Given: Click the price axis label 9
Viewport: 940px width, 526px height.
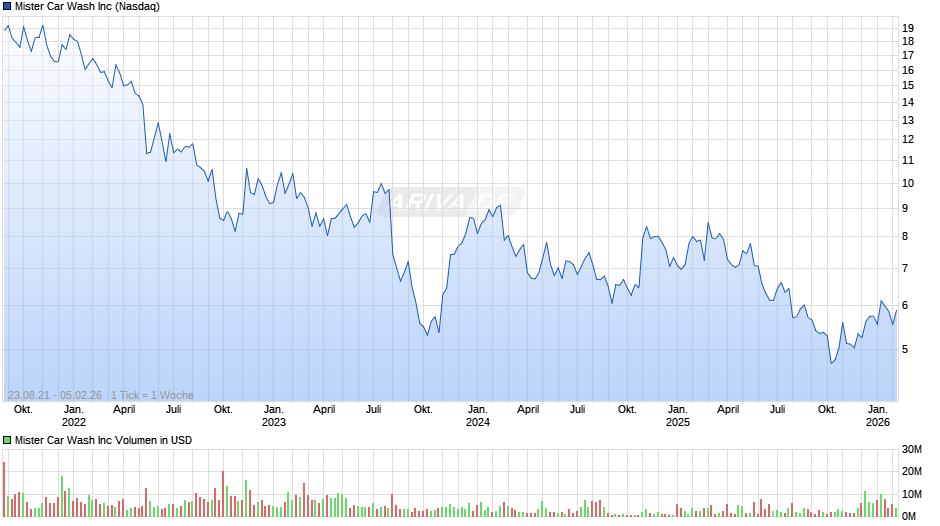Looking at the screenshot, I should tap(905, 209).
